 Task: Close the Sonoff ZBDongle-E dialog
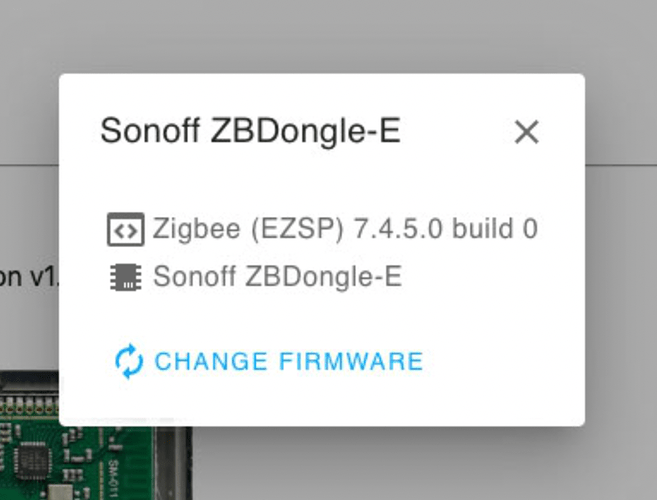click(526, 131)
